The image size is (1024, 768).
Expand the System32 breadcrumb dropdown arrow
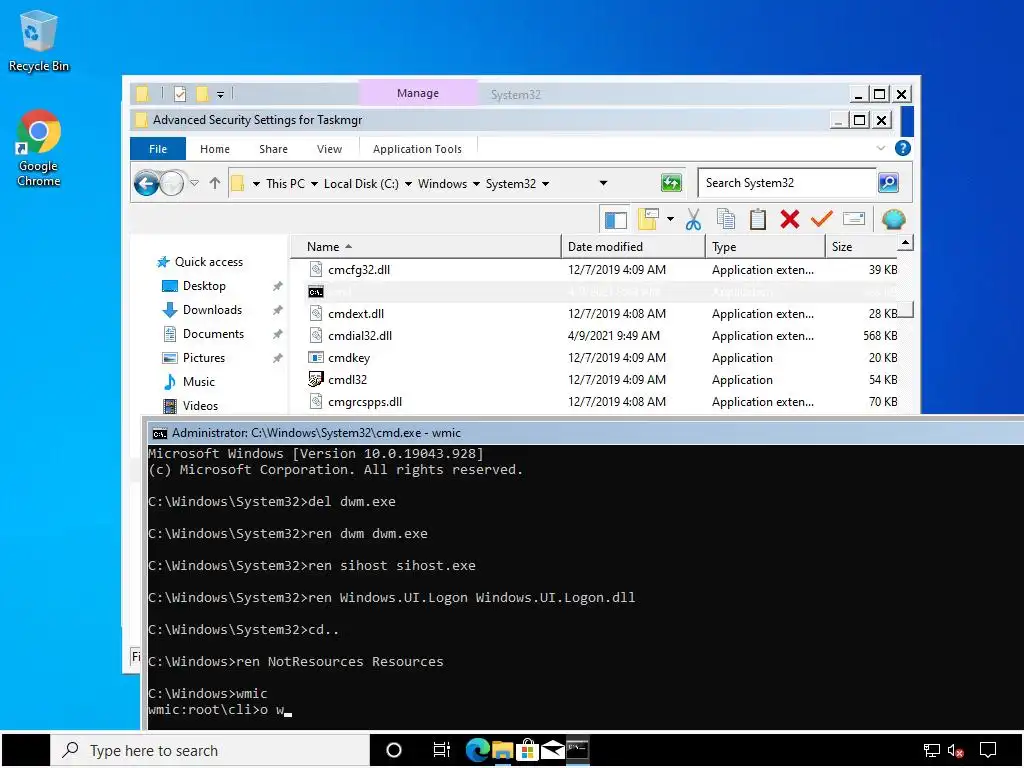[x=545, y=184]
